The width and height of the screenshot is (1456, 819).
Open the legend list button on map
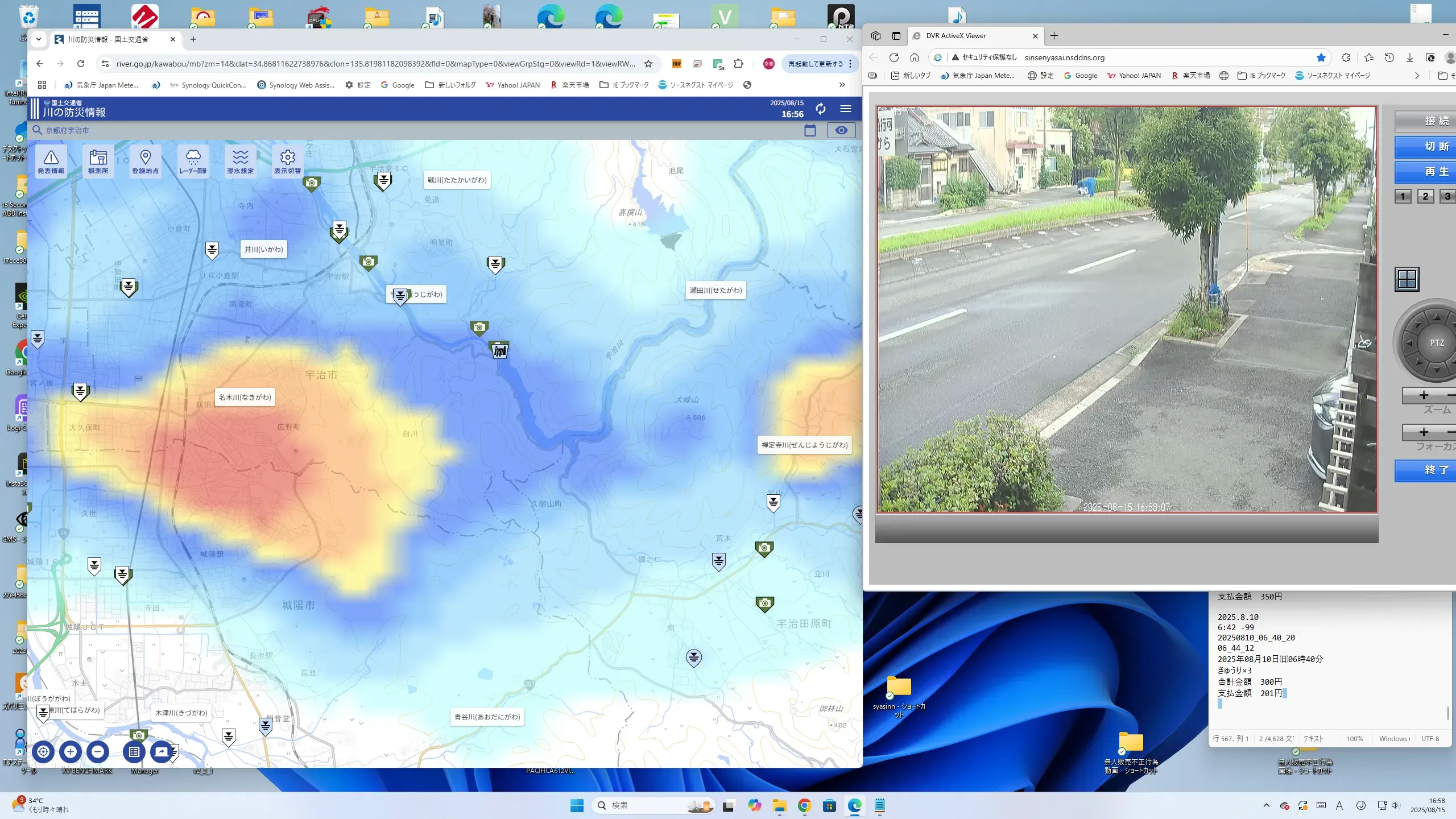pos(134,752)
